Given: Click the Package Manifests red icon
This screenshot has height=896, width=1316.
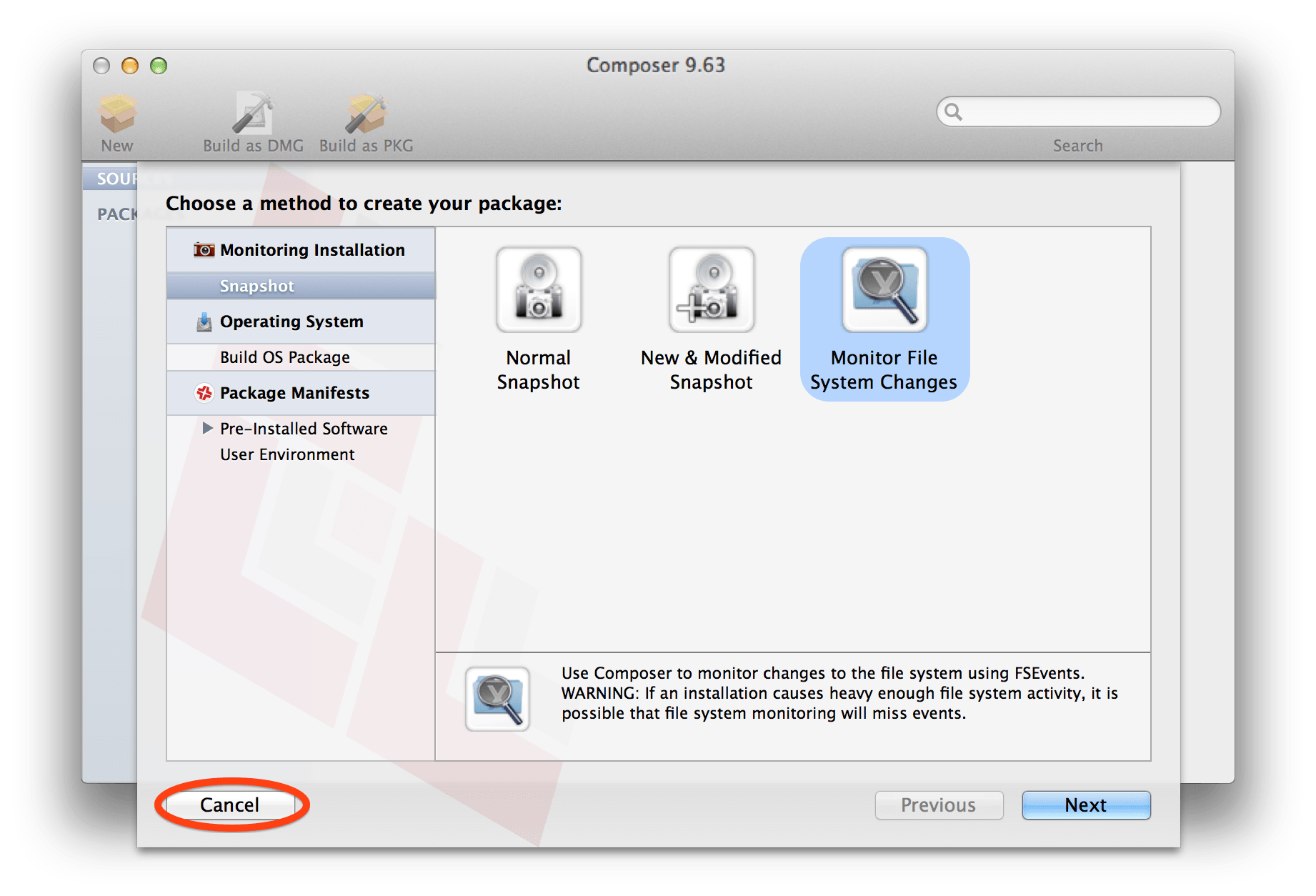Looking at the screenshot, I should click(204, 393).
